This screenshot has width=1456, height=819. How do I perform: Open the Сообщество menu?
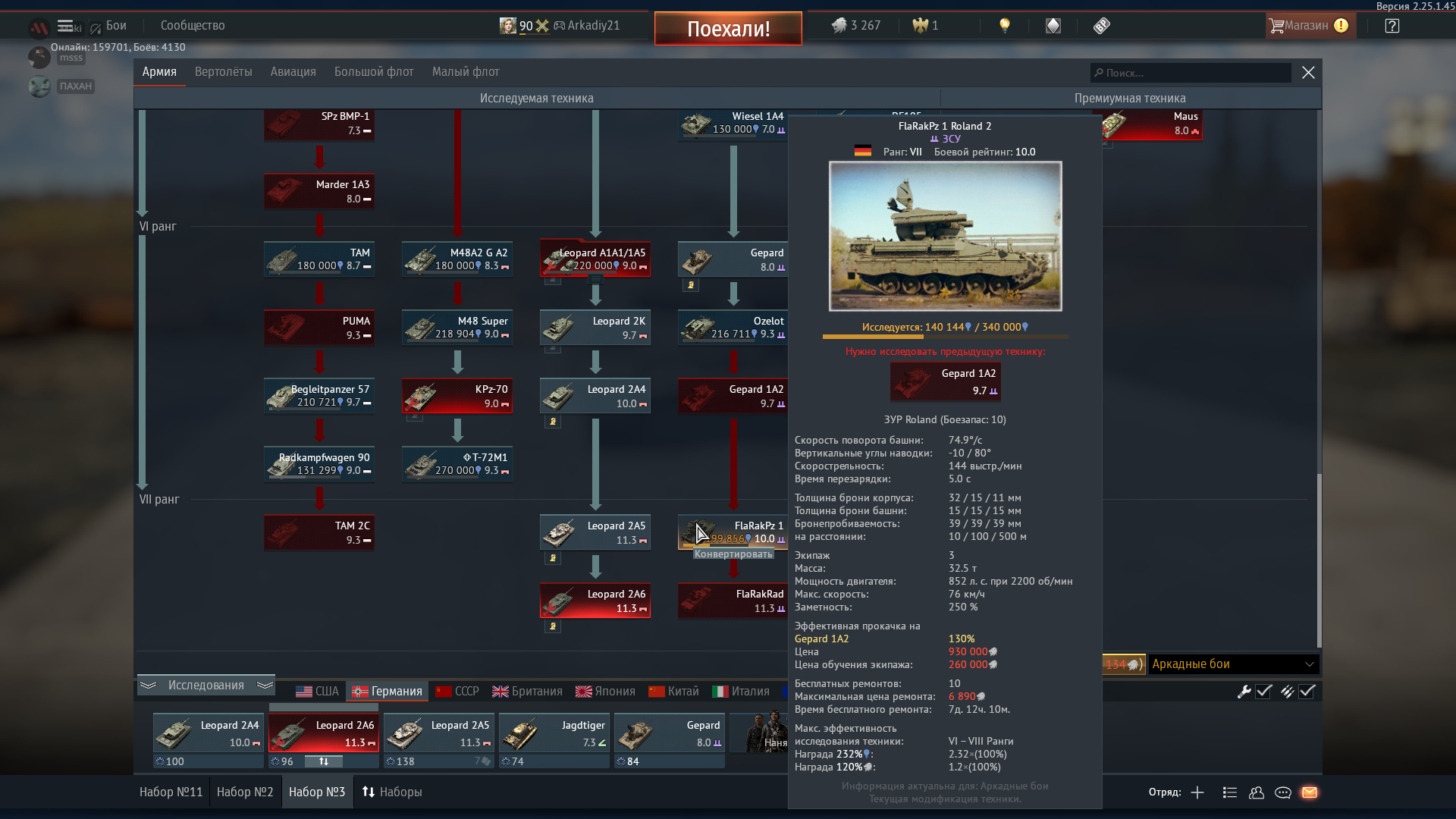193,26
